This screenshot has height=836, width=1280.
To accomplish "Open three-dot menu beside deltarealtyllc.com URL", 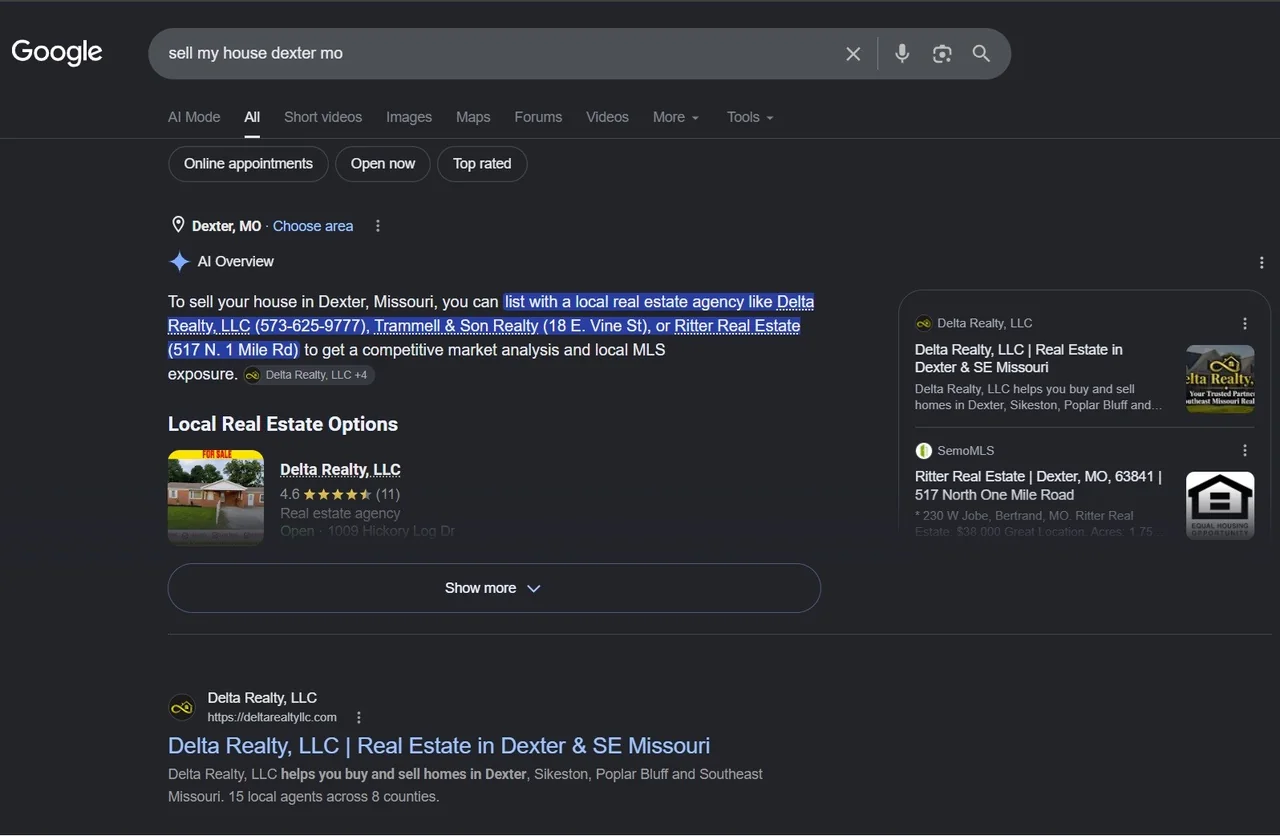I will (x=359, y=717).
